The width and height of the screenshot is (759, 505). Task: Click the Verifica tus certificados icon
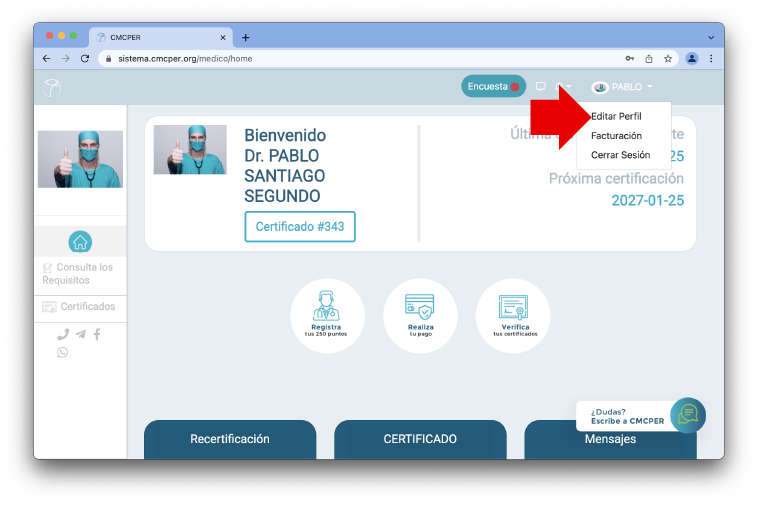512,315
